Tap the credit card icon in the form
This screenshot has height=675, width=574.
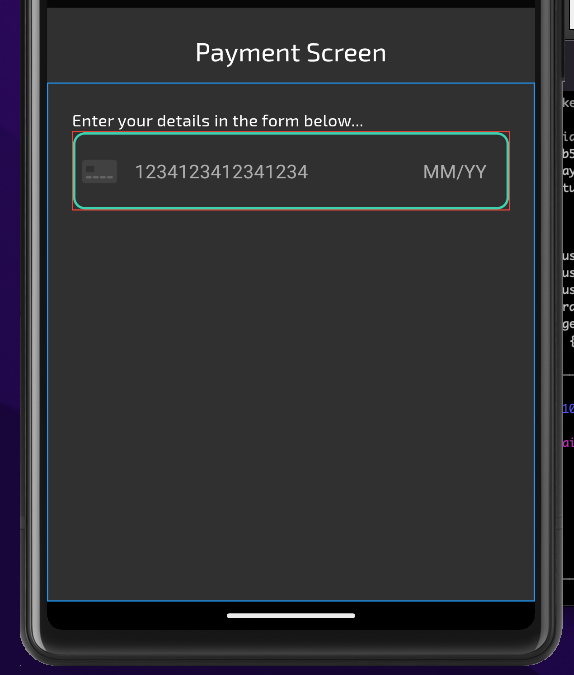click(99, 171)
